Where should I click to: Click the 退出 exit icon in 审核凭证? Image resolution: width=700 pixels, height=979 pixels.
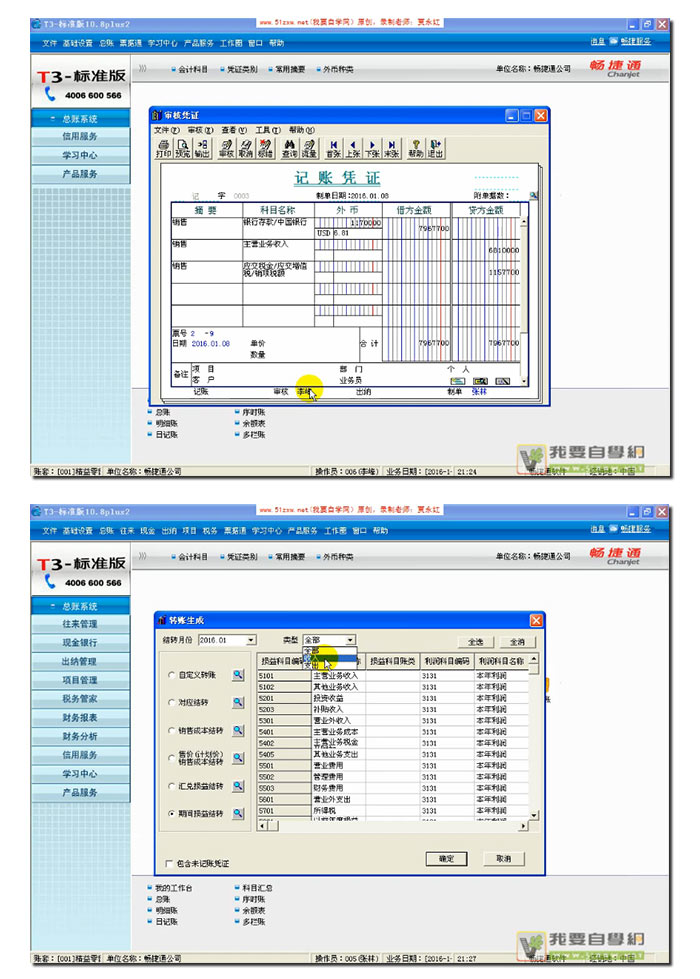click(435, 149)
